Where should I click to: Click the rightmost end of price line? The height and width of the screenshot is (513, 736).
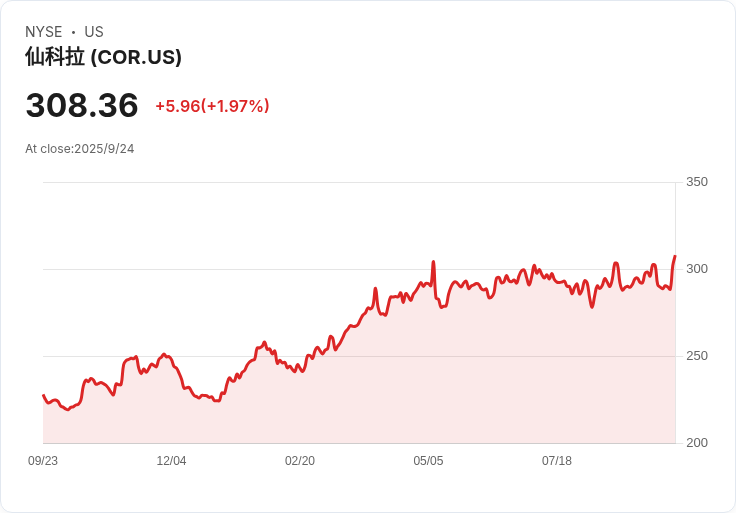coord(675,257)
